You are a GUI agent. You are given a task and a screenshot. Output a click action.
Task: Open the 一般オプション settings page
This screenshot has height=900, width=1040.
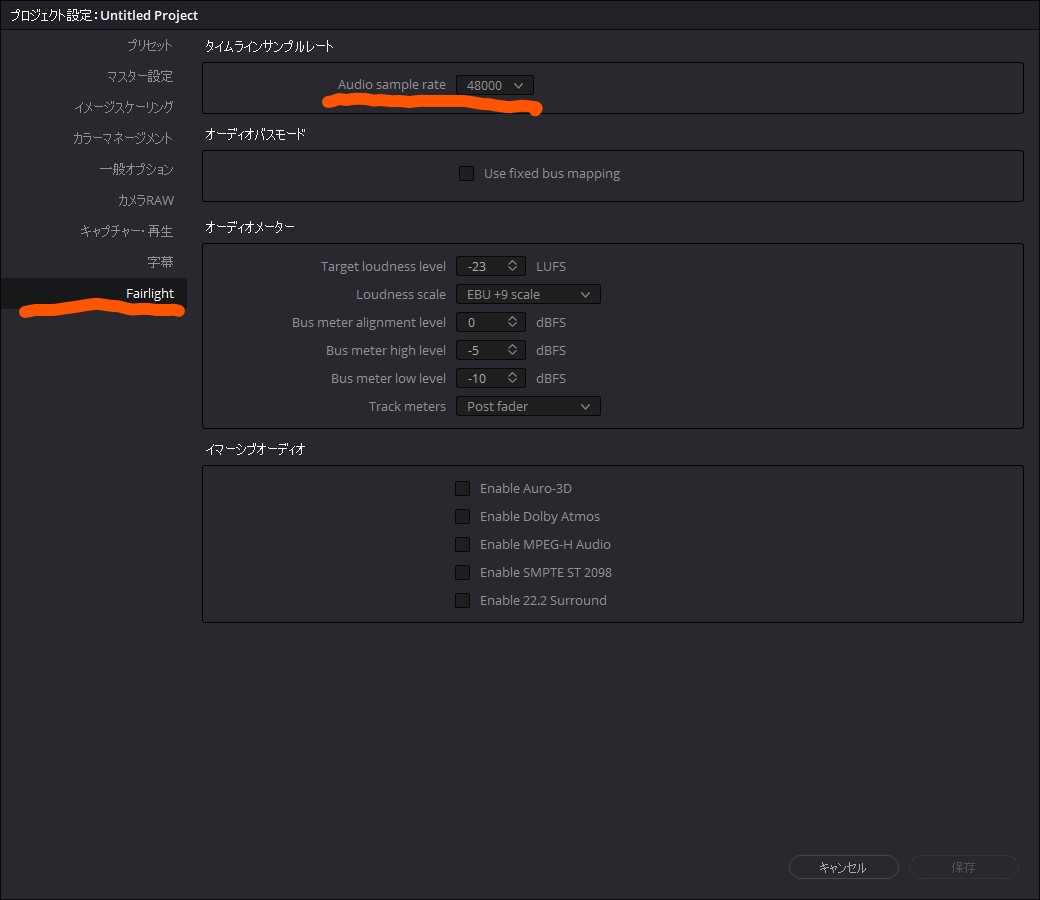pyautogui.click(x=137, y=169)
